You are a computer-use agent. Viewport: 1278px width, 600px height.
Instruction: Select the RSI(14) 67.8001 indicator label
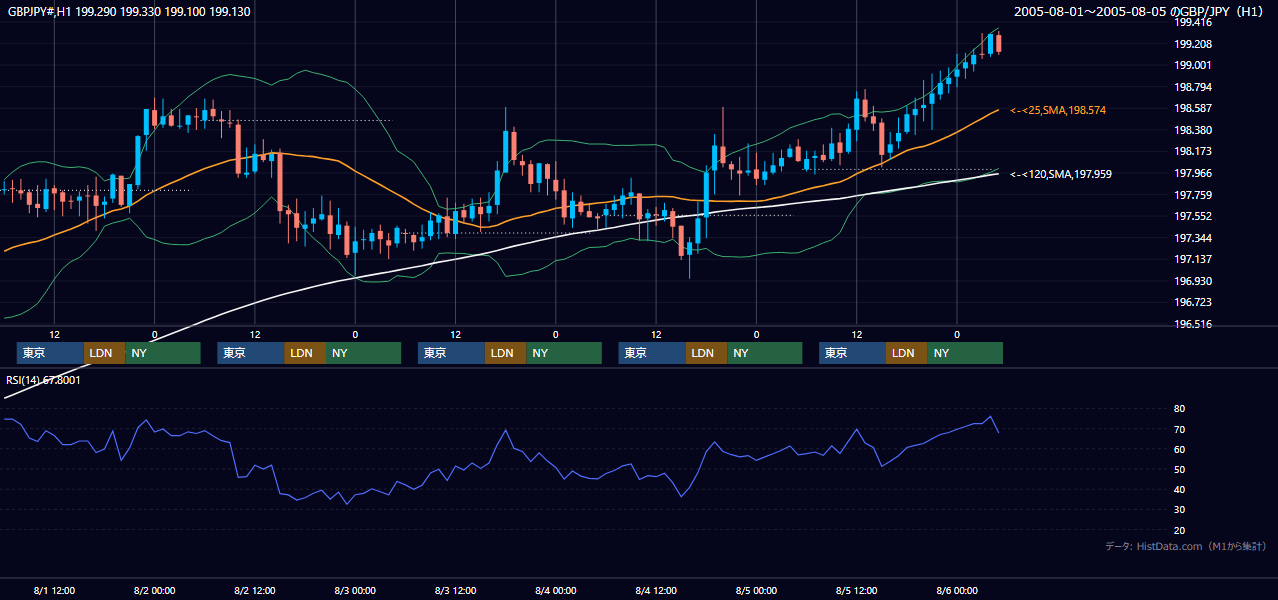(44, 380)
